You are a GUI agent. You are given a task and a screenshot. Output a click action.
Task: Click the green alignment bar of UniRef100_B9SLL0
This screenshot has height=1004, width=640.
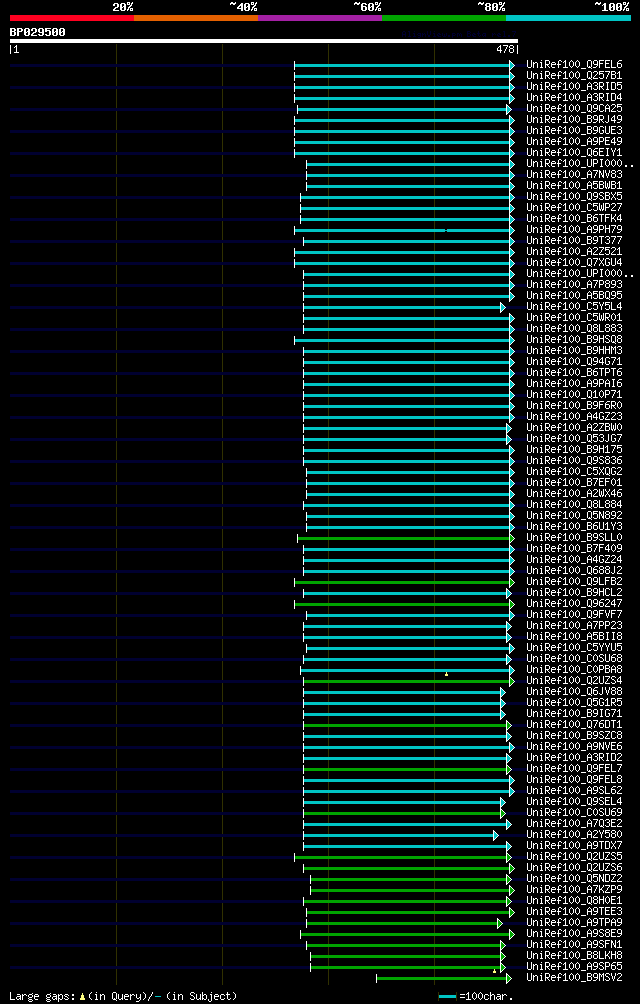click(x=406, y=538)
